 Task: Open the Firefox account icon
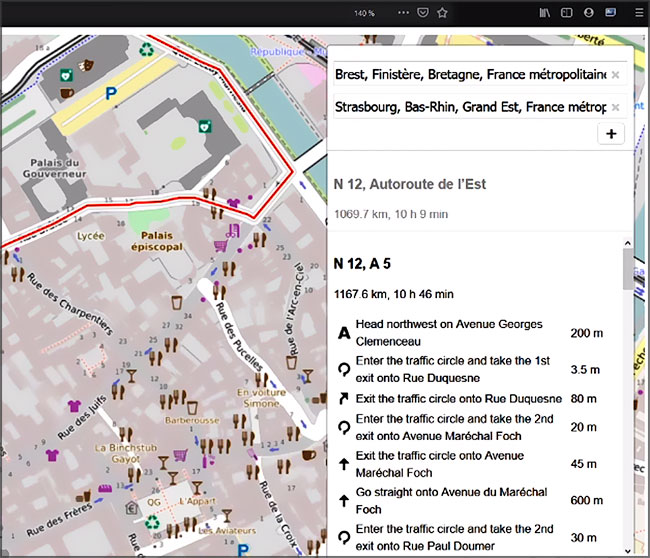click(x=589, y=13)
